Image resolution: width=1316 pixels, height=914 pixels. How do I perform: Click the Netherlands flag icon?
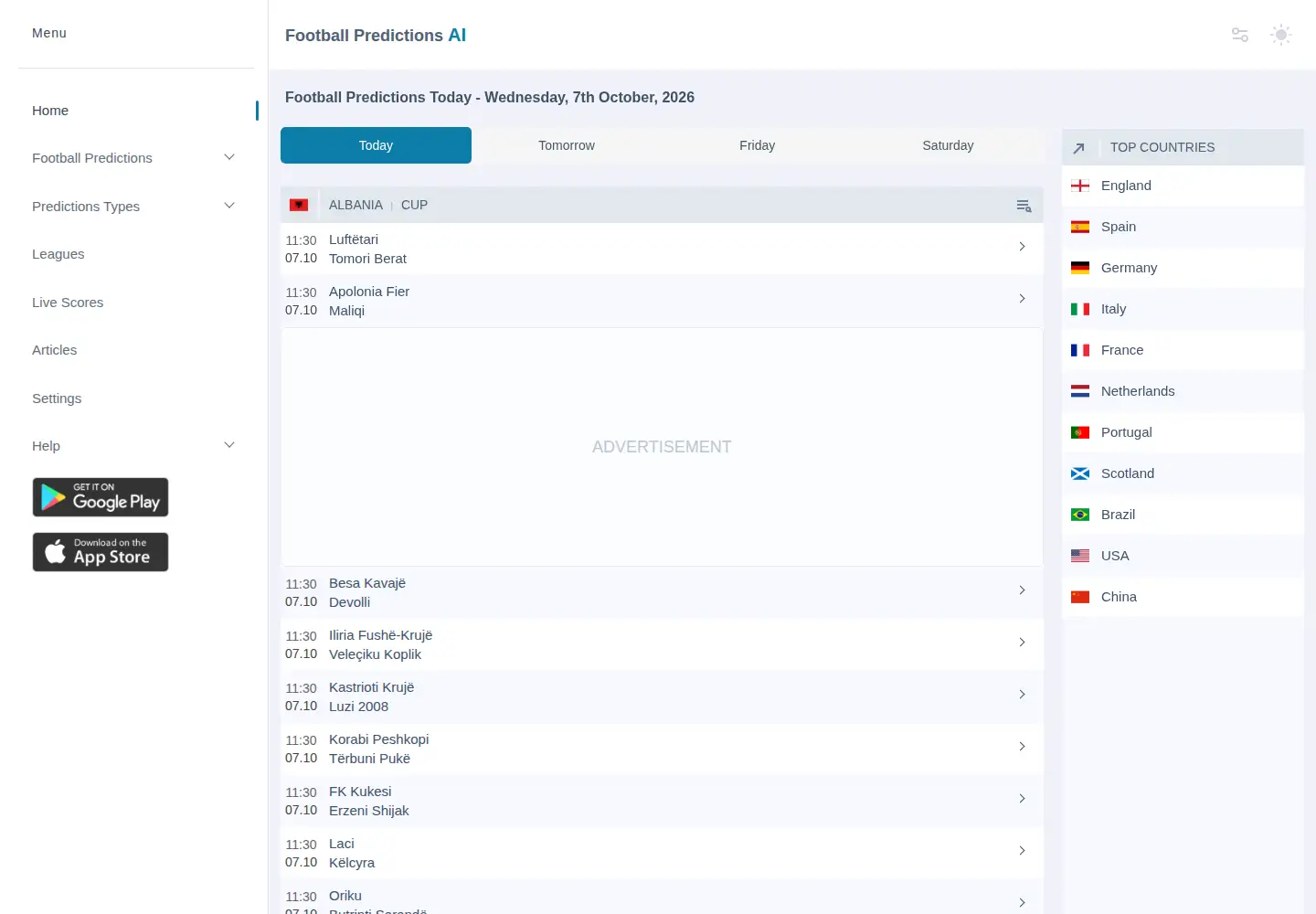click(x=1080, y=391)
